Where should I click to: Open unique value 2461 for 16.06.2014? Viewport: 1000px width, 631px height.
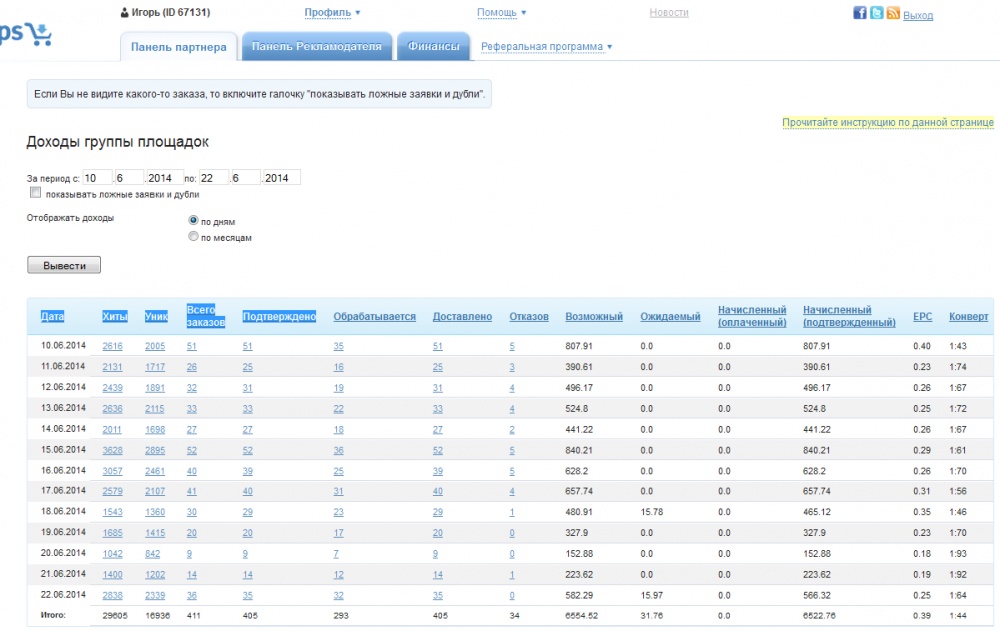tap(155, 471)
